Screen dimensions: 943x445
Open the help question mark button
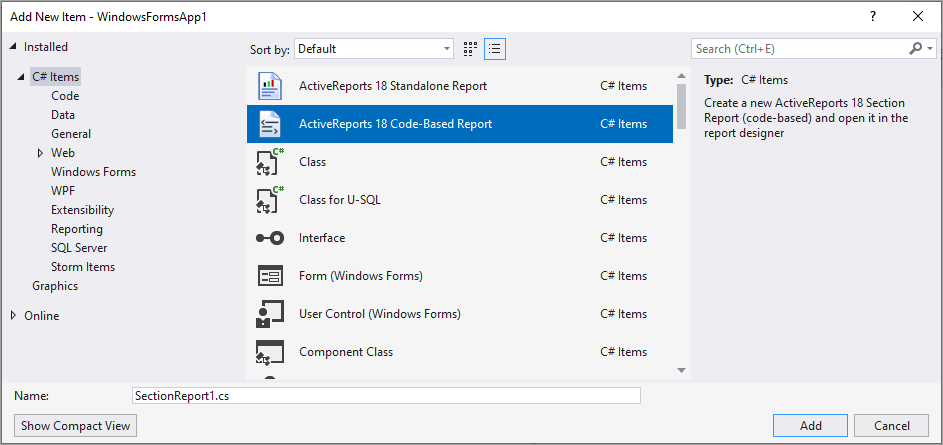tap(873, 16)
